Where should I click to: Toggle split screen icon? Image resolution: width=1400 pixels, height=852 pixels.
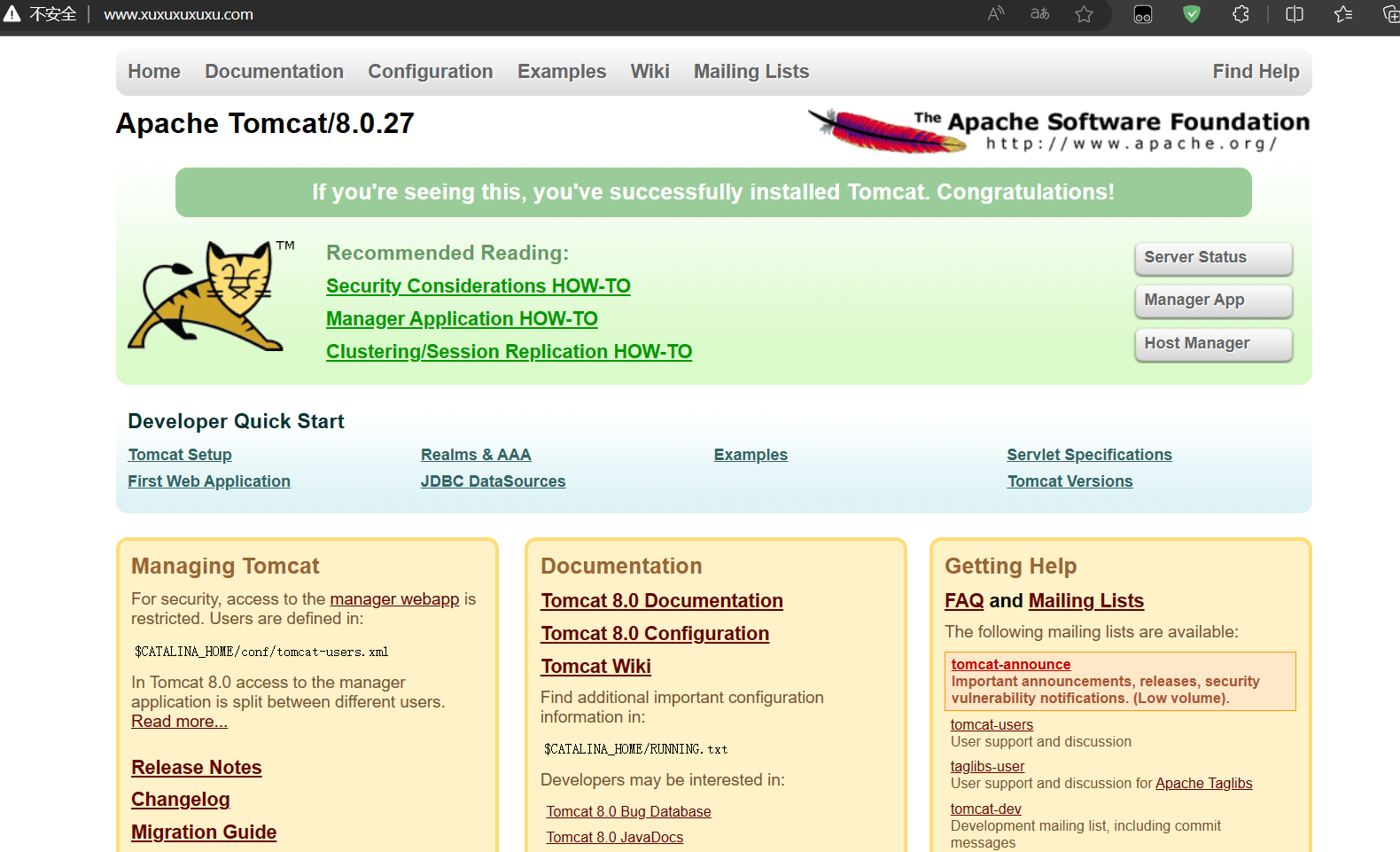(1295, 14)
